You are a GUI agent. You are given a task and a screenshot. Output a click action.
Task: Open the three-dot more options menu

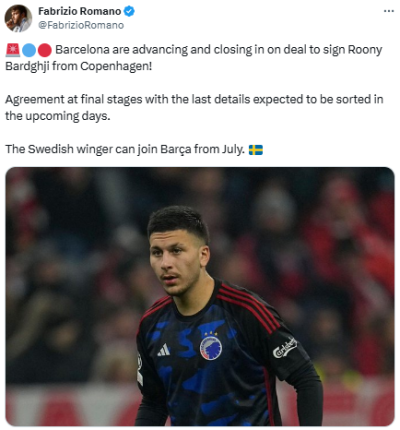point(388,11)
